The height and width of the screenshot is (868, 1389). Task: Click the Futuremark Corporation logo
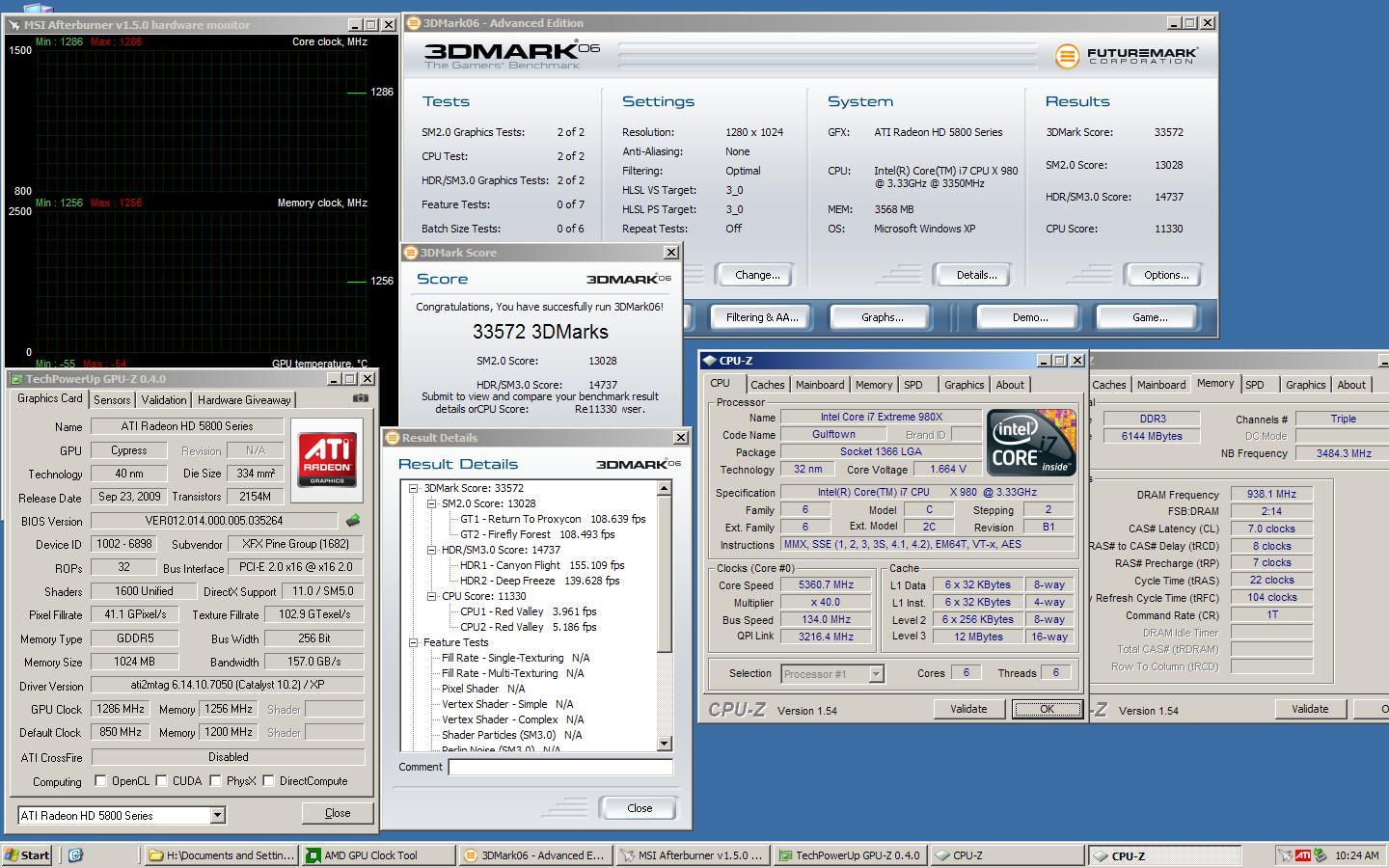coord(1127,56)
